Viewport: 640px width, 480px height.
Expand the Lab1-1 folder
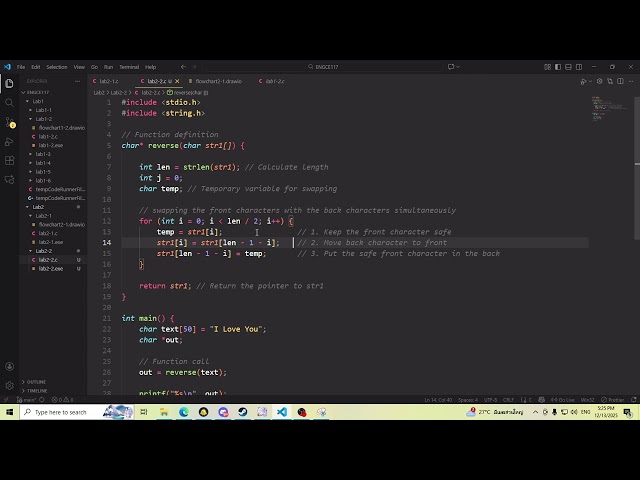pos(43,110)
